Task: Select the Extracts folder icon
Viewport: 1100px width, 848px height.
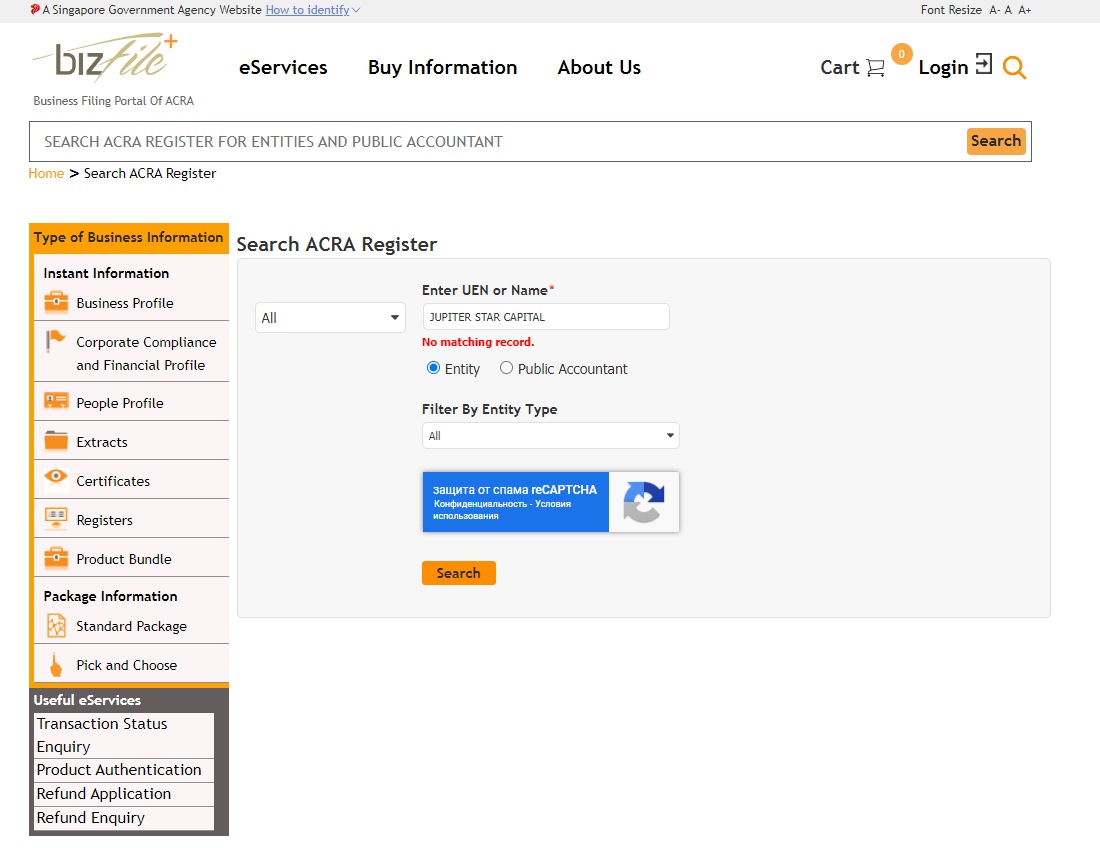Action: click(56, 441)
